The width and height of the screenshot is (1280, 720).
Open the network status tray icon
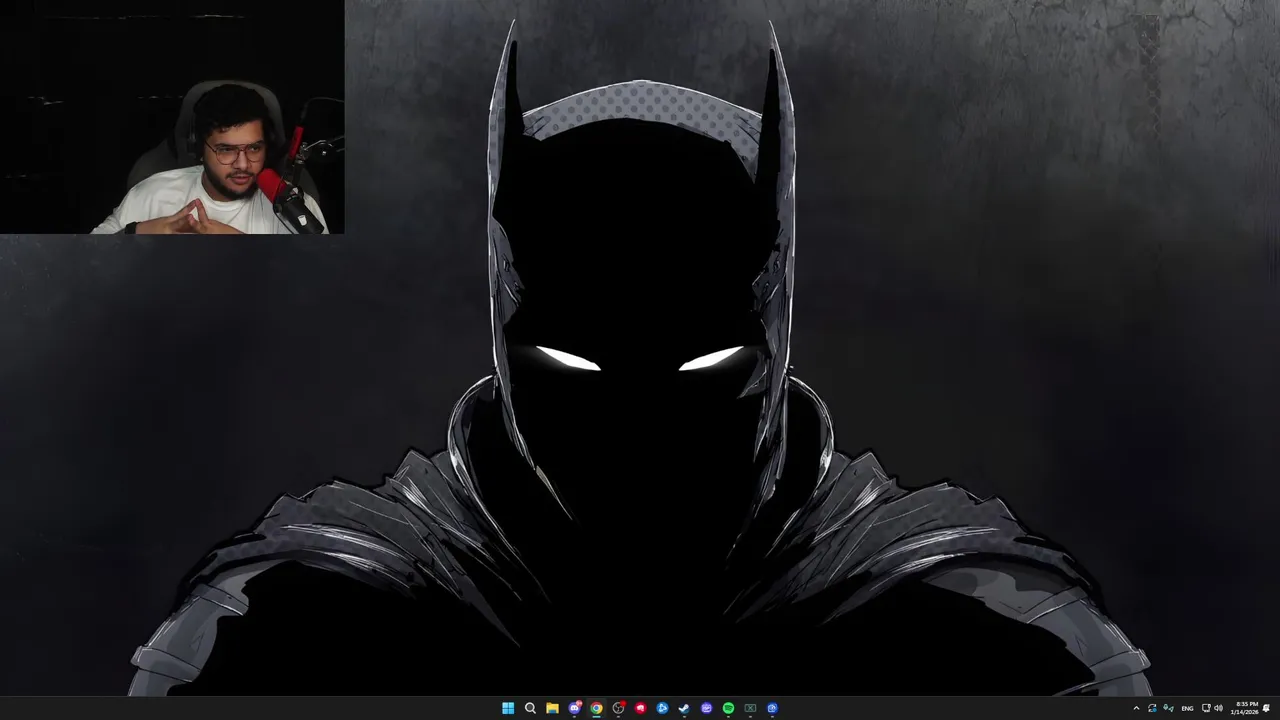click(x=1206, y=708)
